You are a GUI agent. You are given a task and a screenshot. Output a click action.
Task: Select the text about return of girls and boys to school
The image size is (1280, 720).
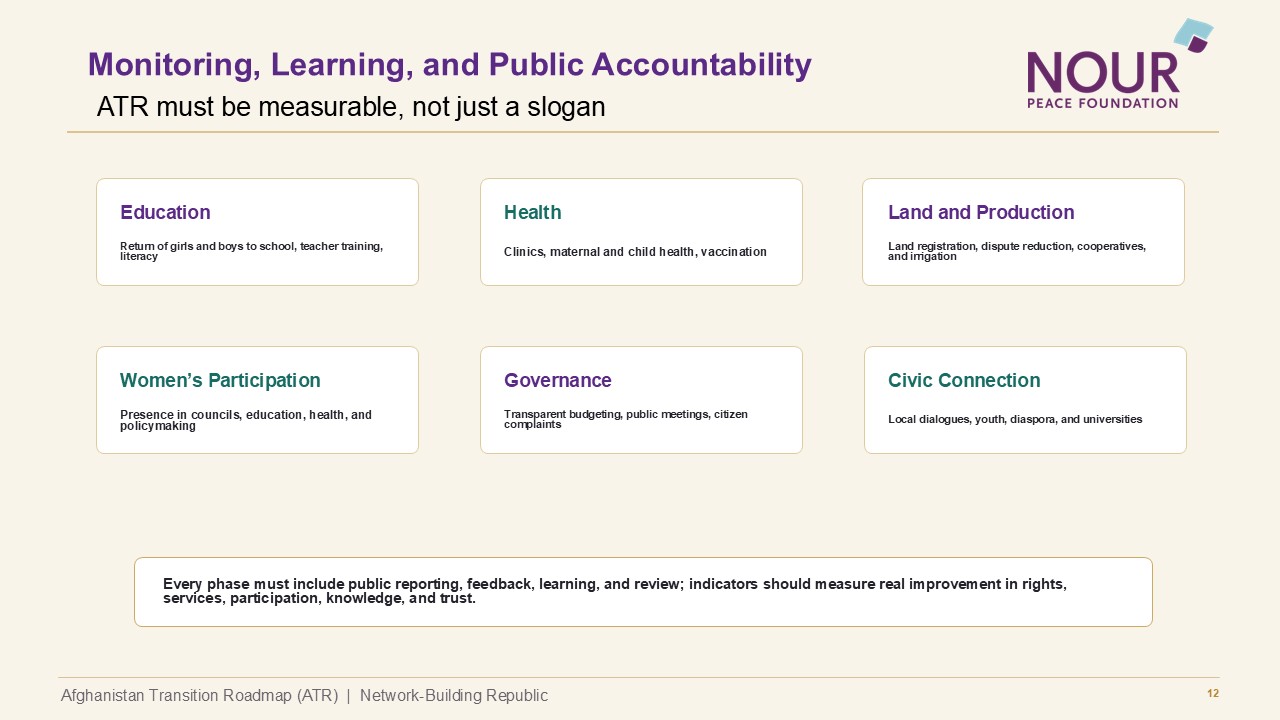coord(251,251)
